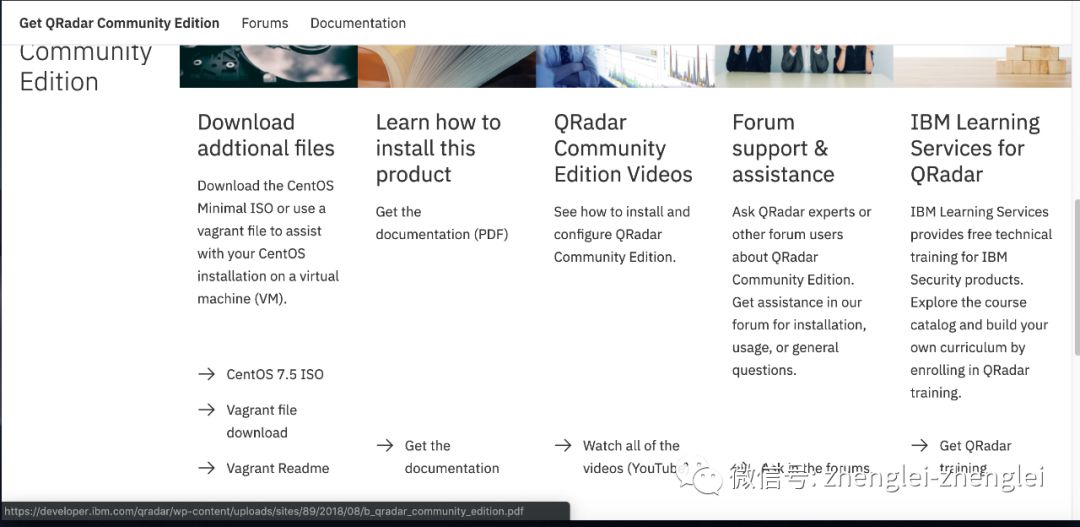Open the Vagrant Readme link
Screen dimensions: 1080x527
[x=278, y=468]
